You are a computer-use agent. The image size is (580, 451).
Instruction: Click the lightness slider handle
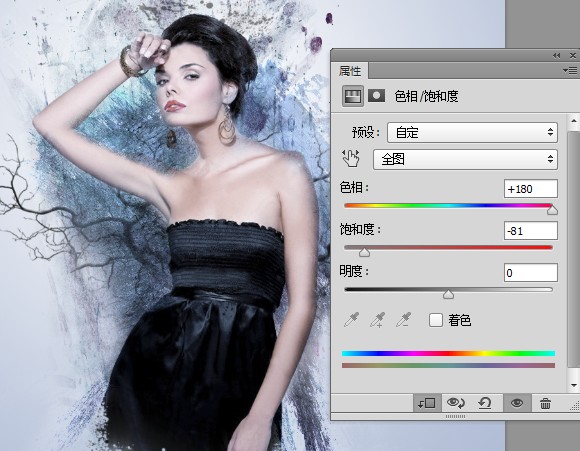448,294
